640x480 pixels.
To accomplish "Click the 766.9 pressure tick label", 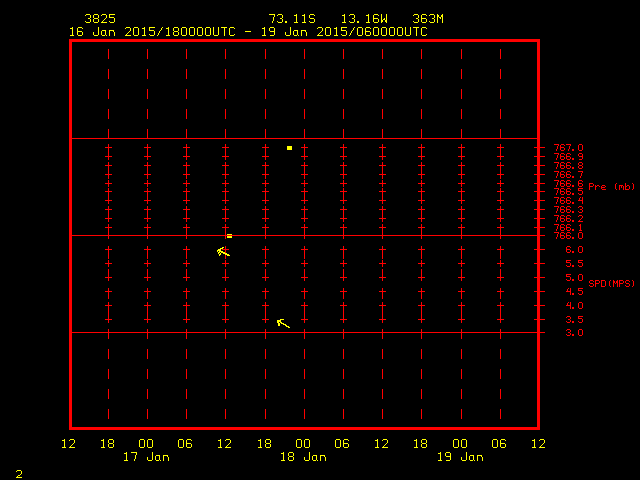I will click(x=569, y=157).
